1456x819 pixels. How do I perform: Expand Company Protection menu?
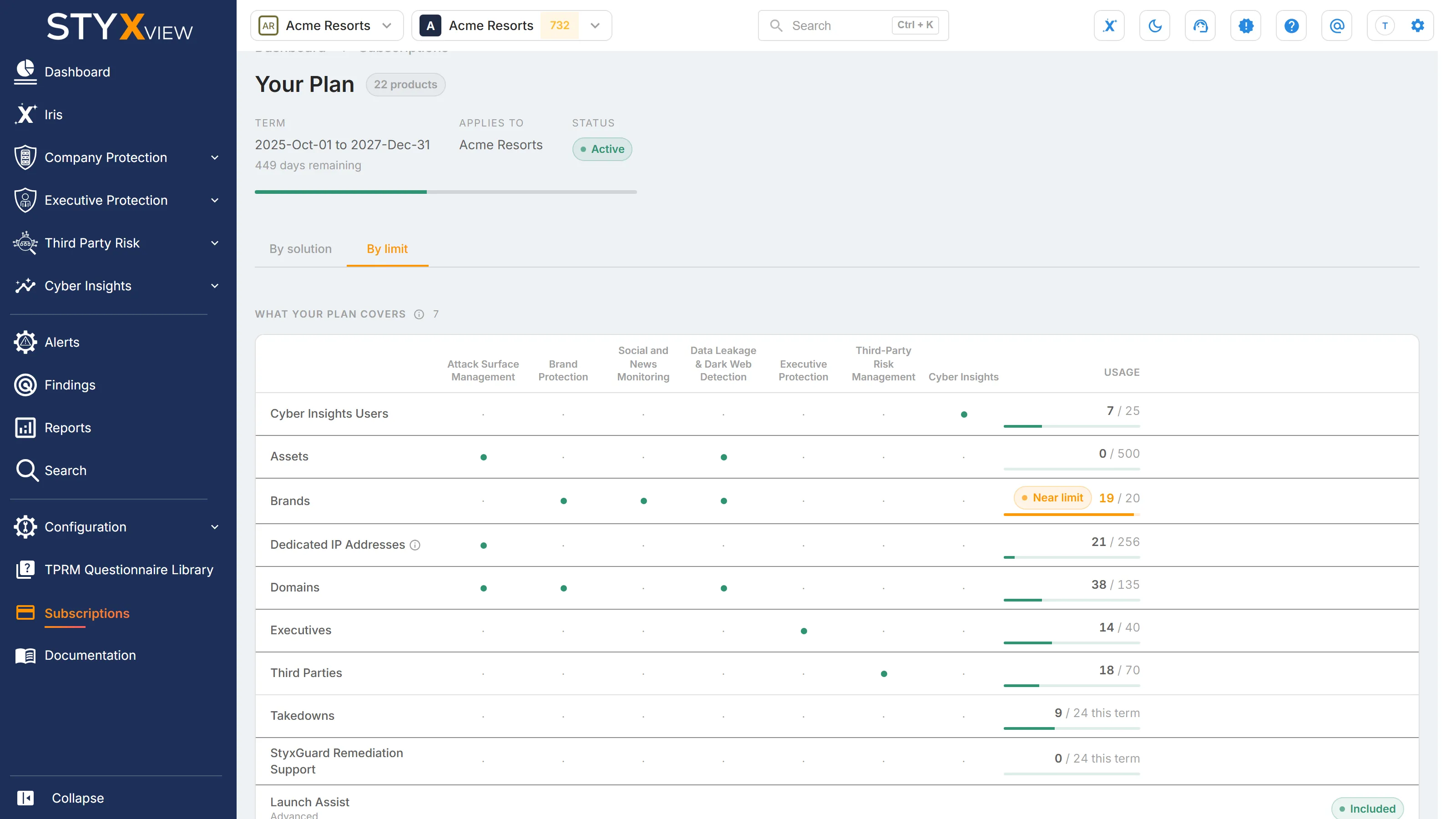(215, 158)
